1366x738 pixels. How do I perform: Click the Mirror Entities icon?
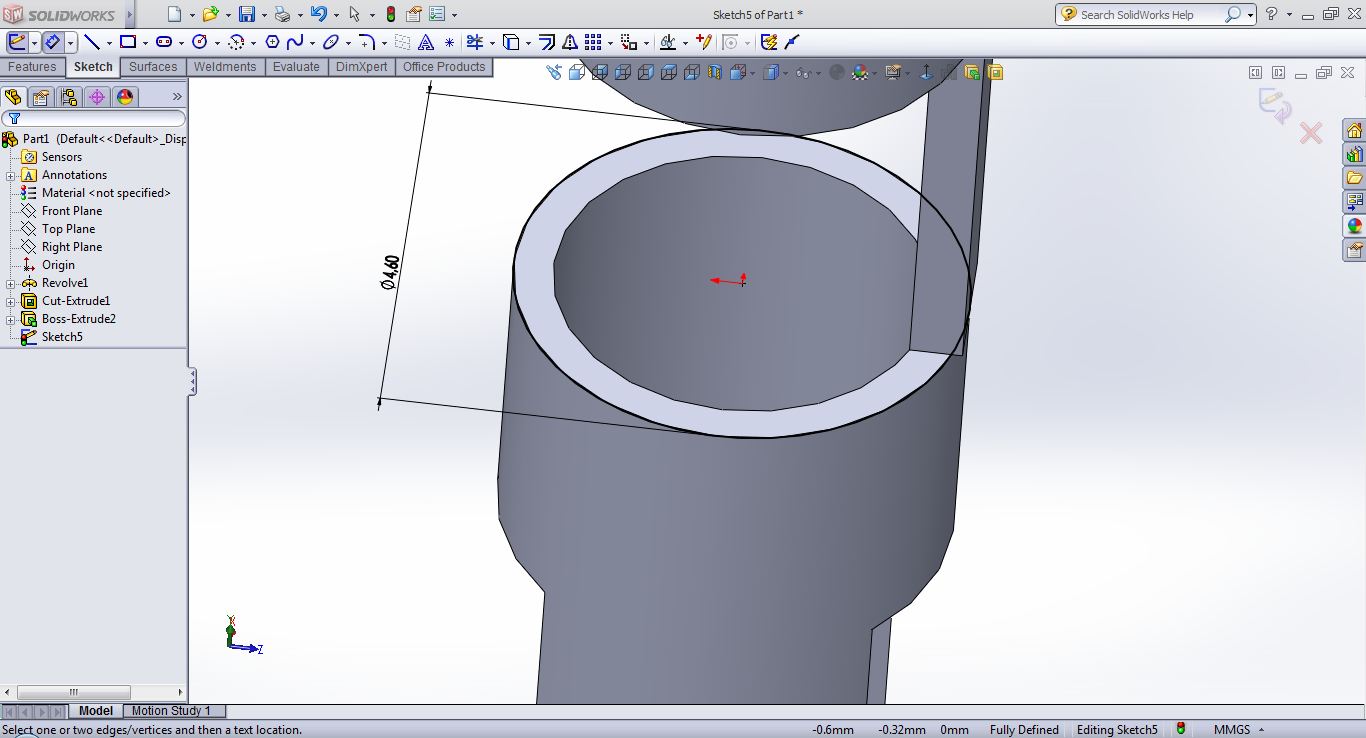point(569,42)
